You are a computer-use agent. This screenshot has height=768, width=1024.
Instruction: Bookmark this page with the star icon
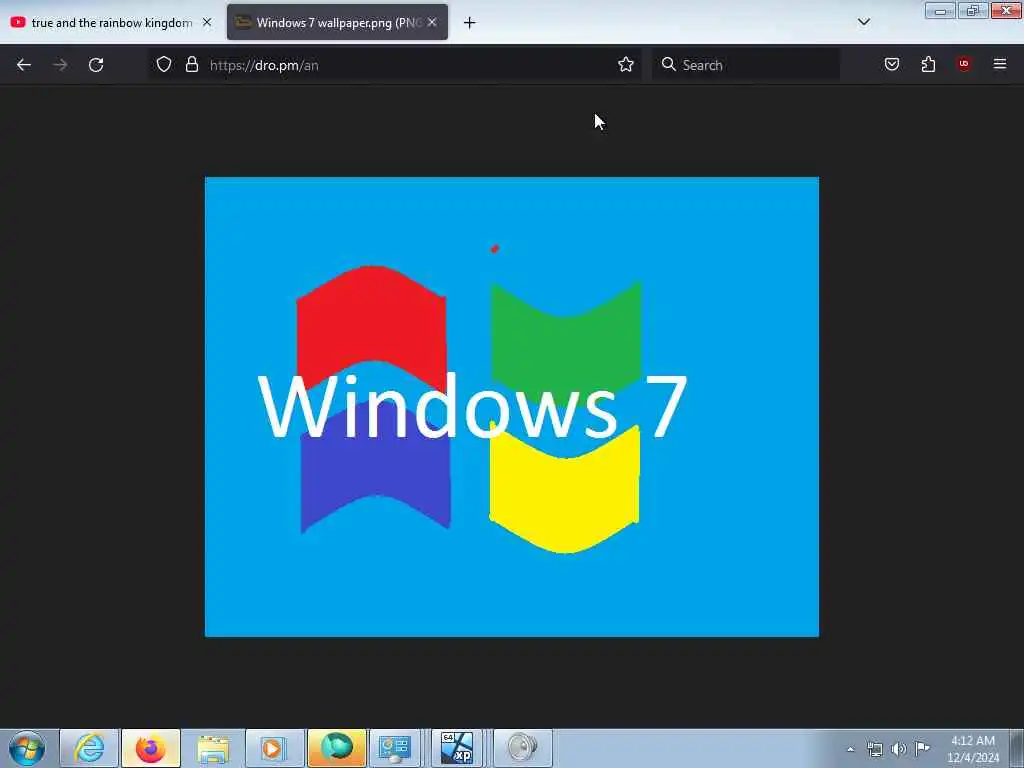tap(626, 65)
